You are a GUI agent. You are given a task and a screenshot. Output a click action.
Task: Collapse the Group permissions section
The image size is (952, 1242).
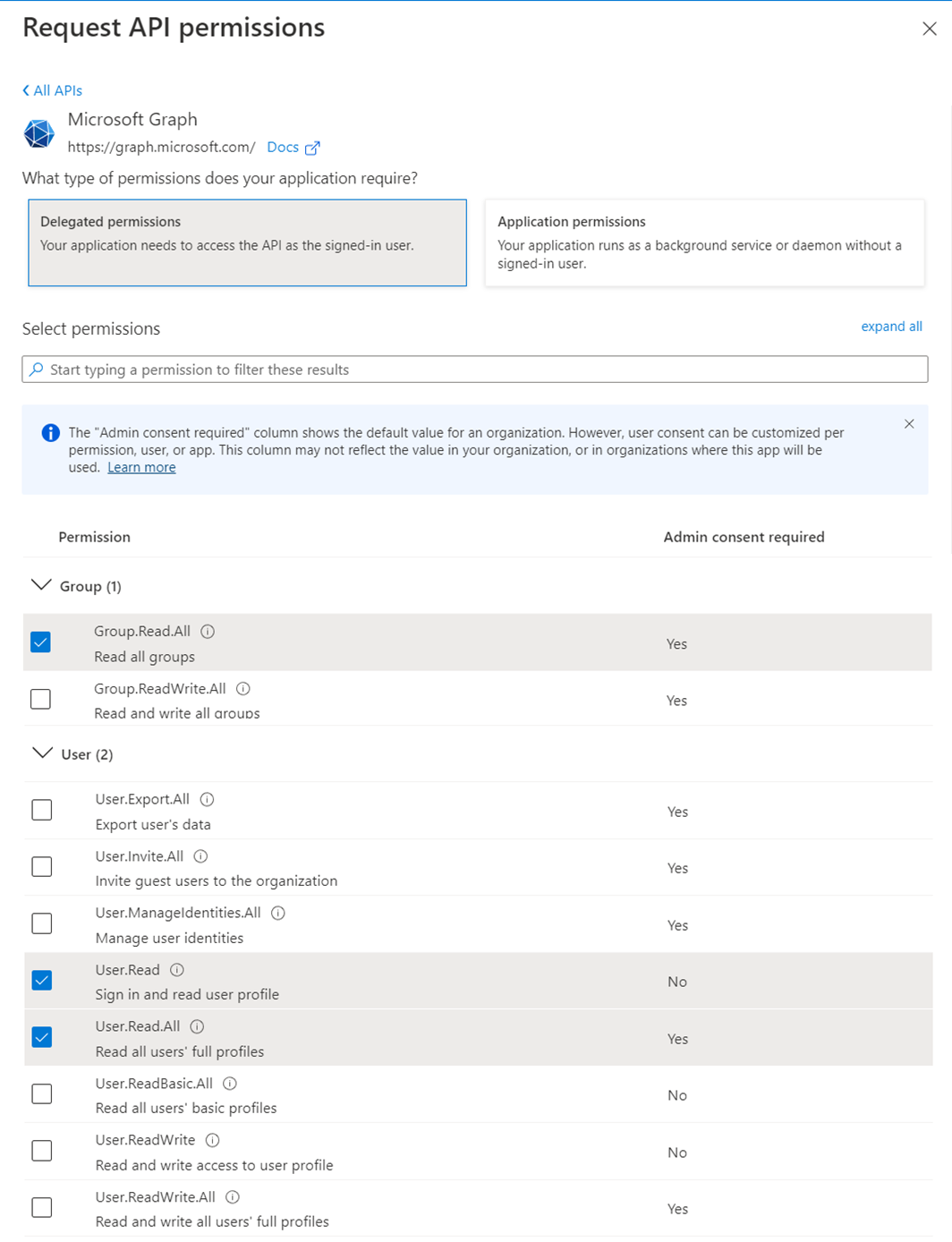[41, 586]
